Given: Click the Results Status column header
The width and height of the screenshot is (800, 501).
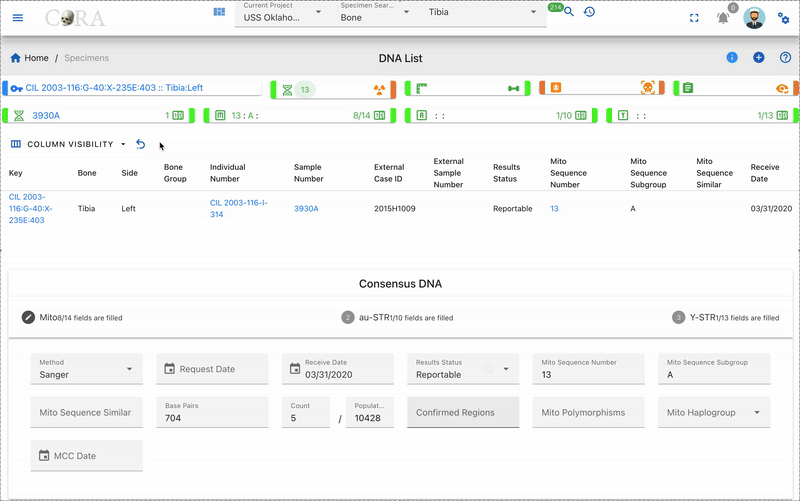Looking at the screenshot, I should pyautogui.click(x=507, y=173).
